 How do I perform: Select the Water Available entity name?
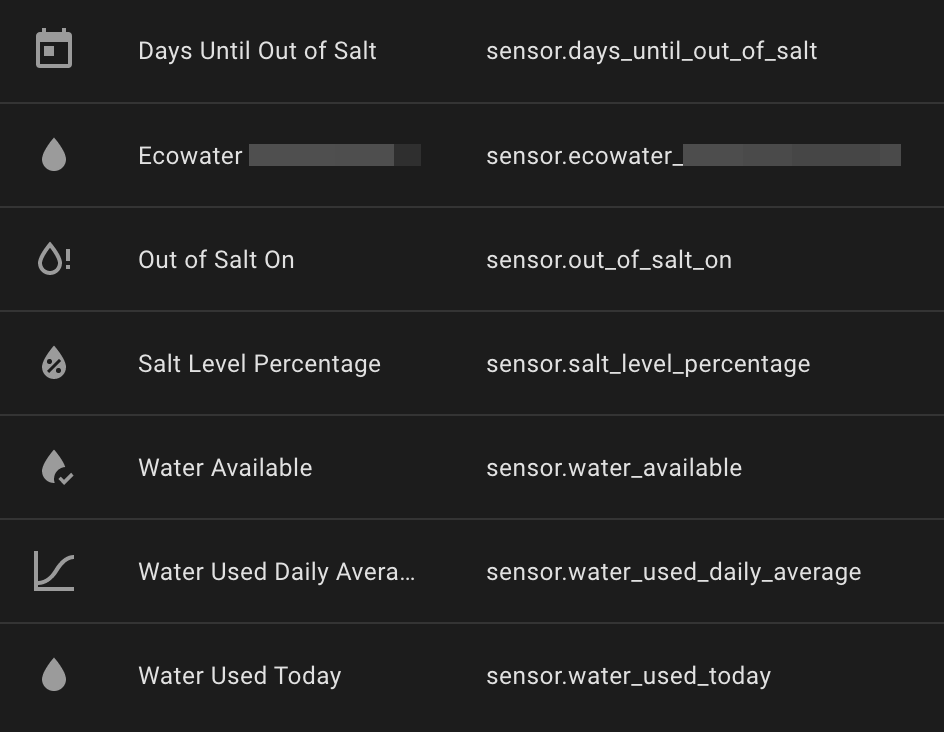[x=225, y=468]
